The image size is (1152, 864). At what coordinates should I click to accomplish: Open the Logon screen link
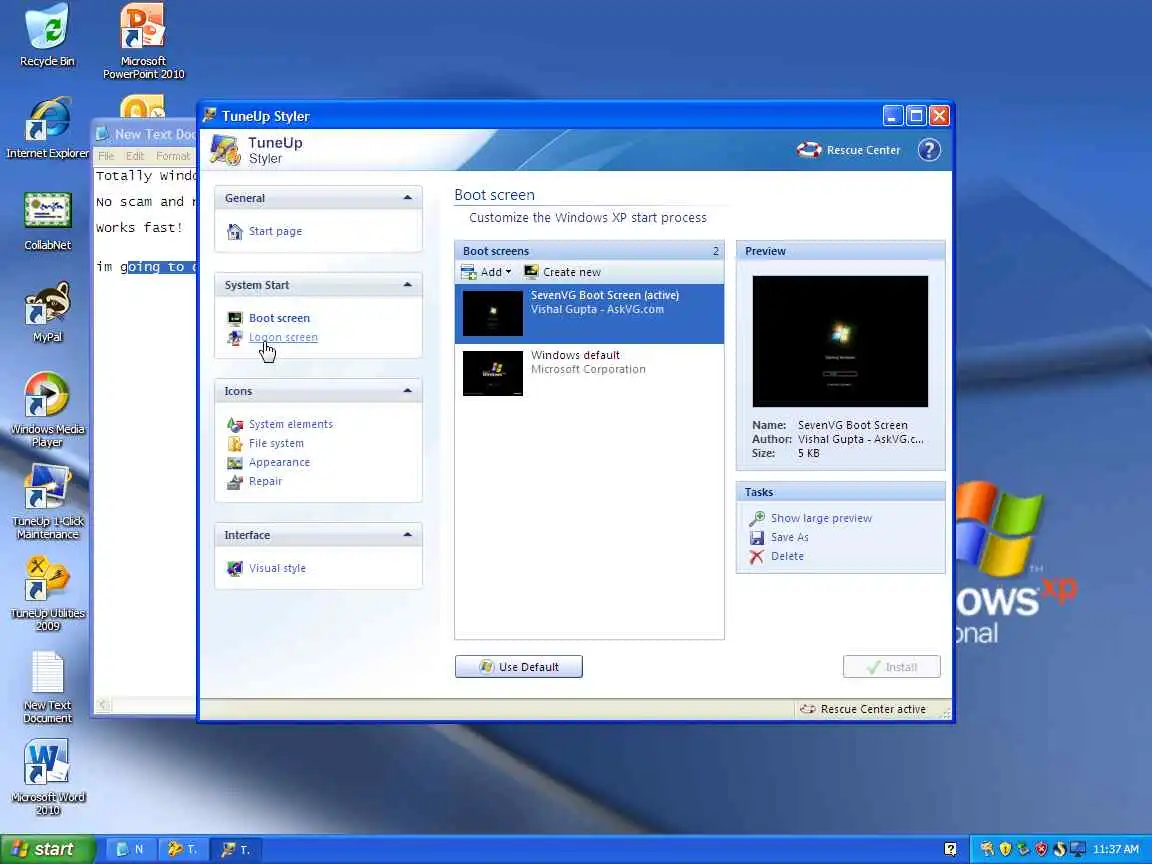coord(283,337)
